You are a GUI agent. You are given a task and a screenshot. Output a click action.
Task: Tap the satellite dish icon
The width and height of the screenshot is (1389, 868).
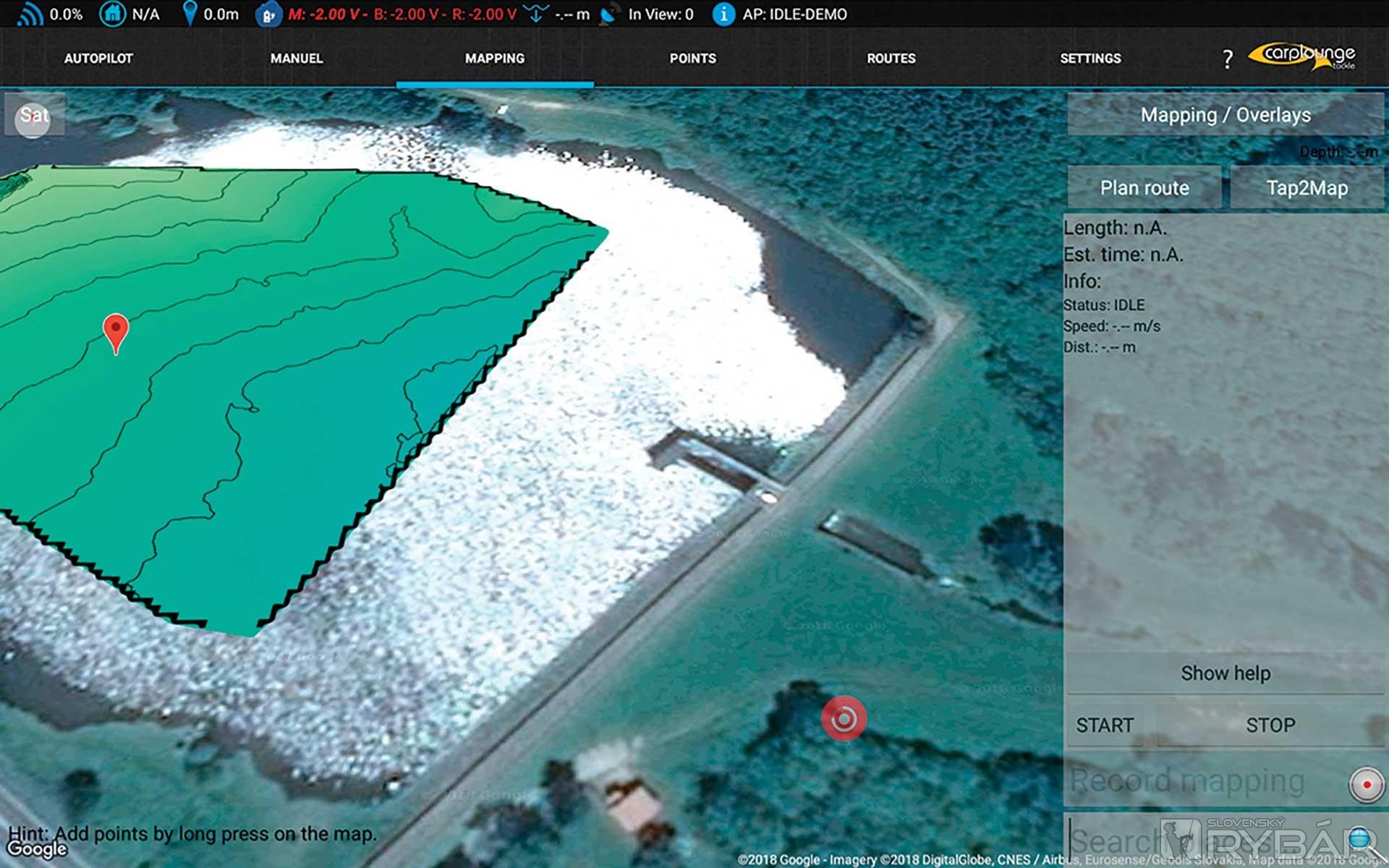click(x=608, y=14)
